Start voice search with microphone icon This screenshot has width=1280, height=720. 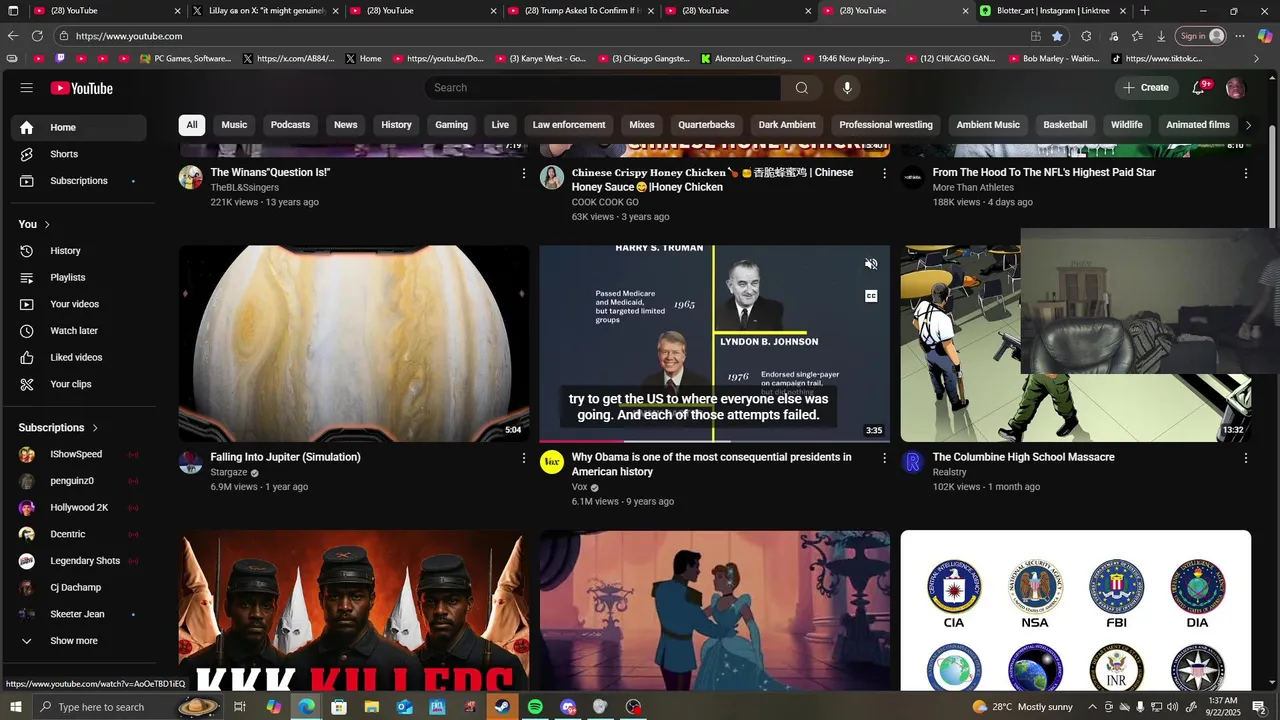[x=847, y=88]
